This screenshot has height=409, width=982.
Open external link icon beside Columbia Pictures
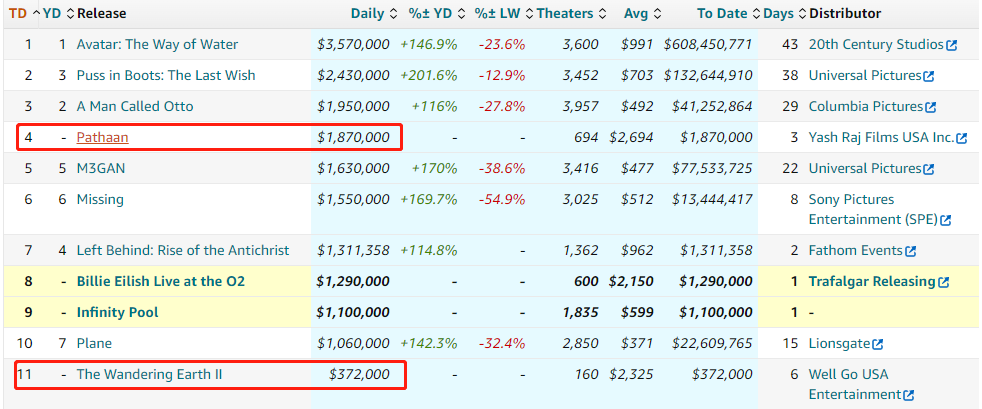coord(931,107)
